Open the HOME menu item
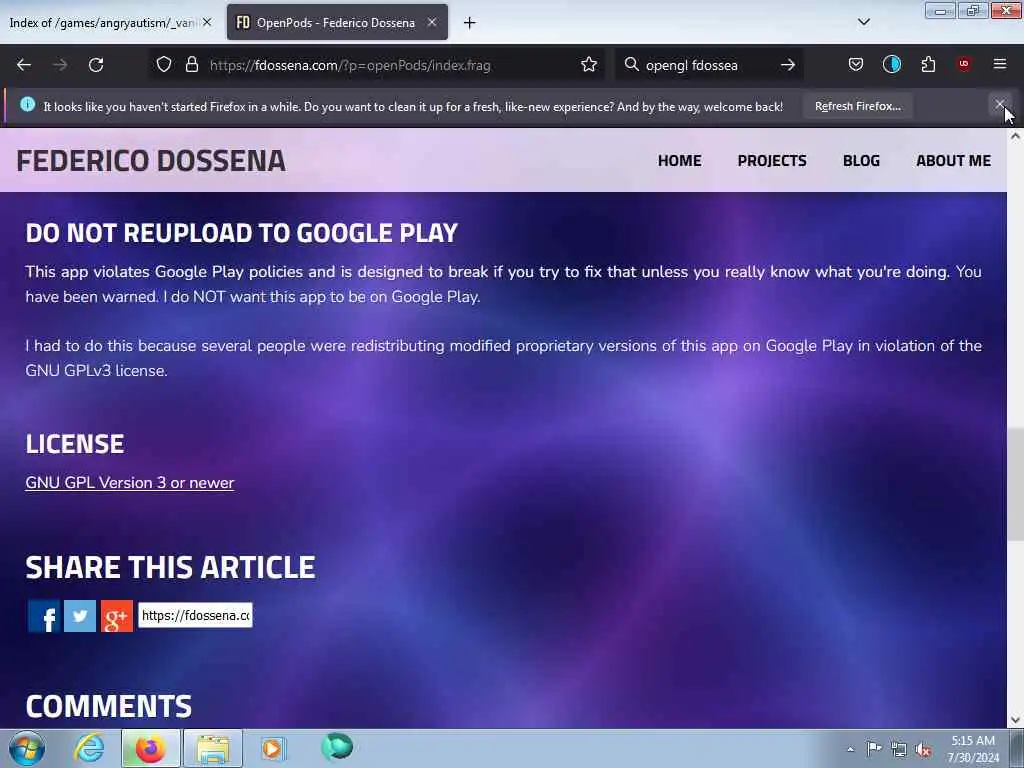This screenshot has height=768, width=1024. tap(679, 161)
